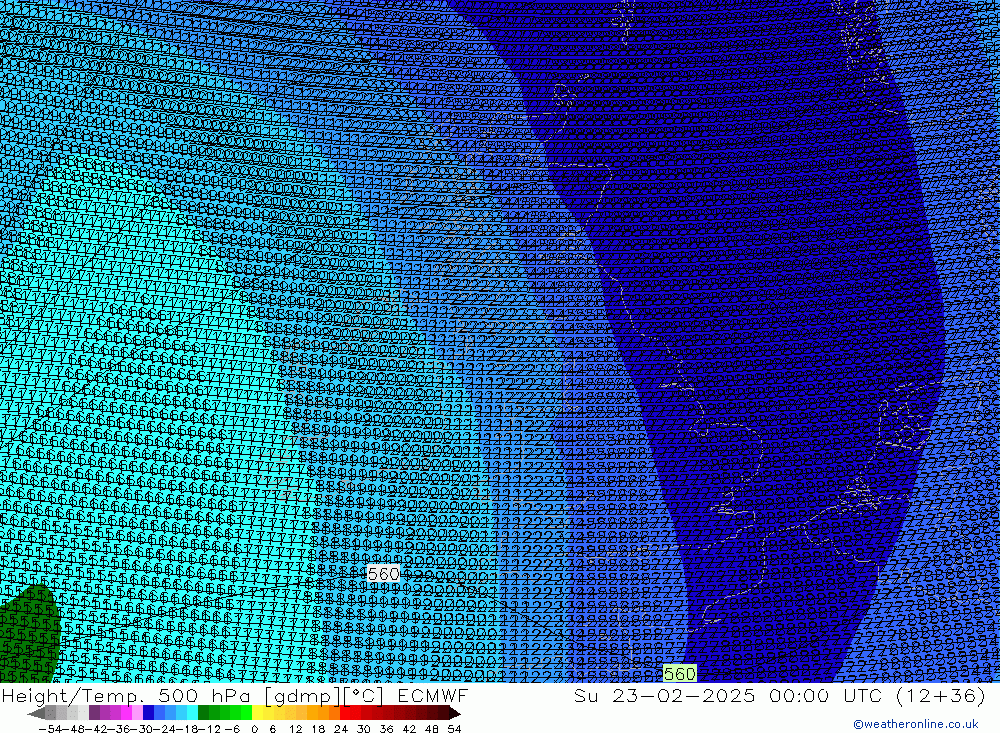The height and width of the screenshot is (733, 1000).
Task: Pick the orange 18 legend swatch
Action: tap(323, 713)
